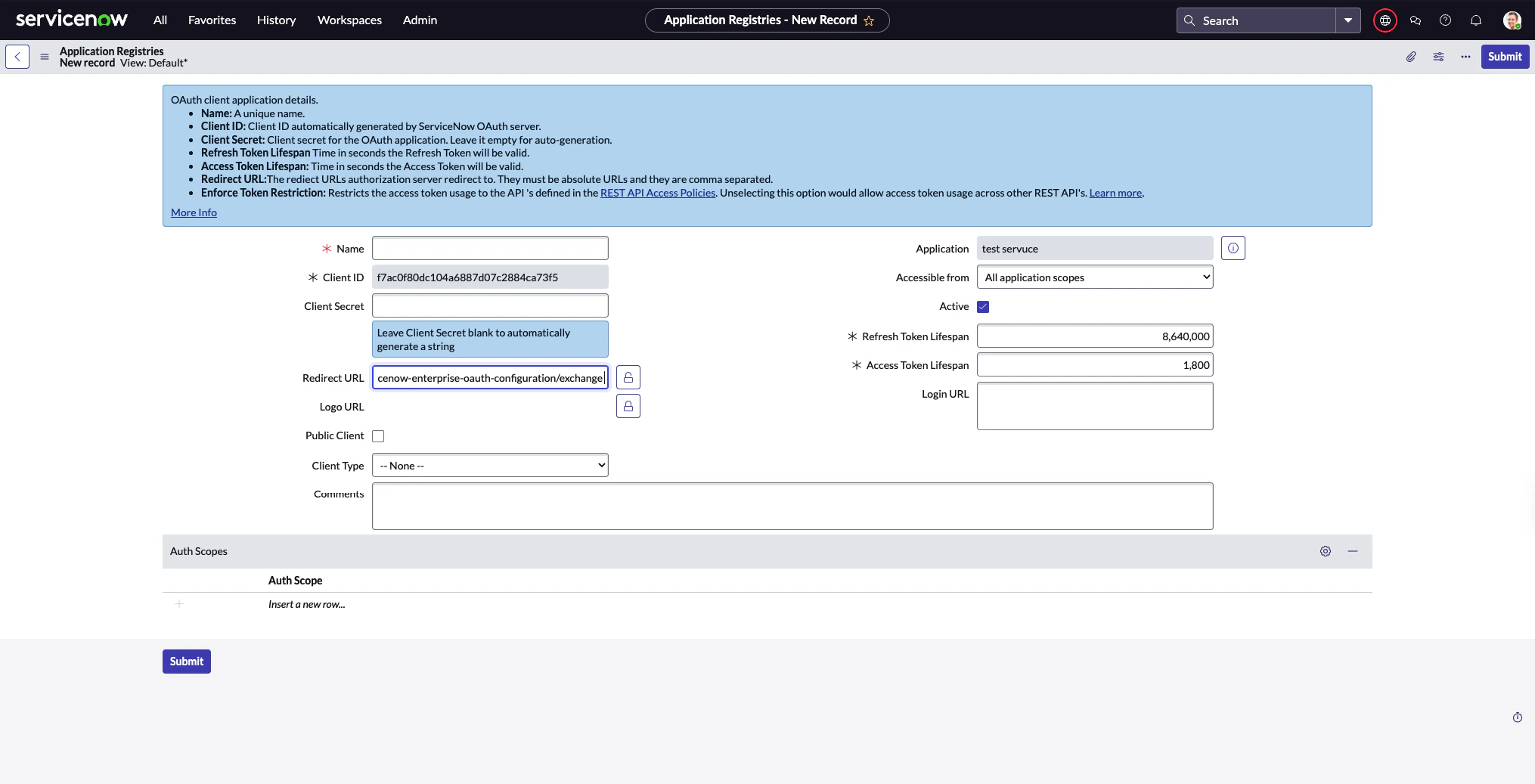Click the ServiceNow logo
This screenshot has width=1535, height=784.
tap(72, 20)
